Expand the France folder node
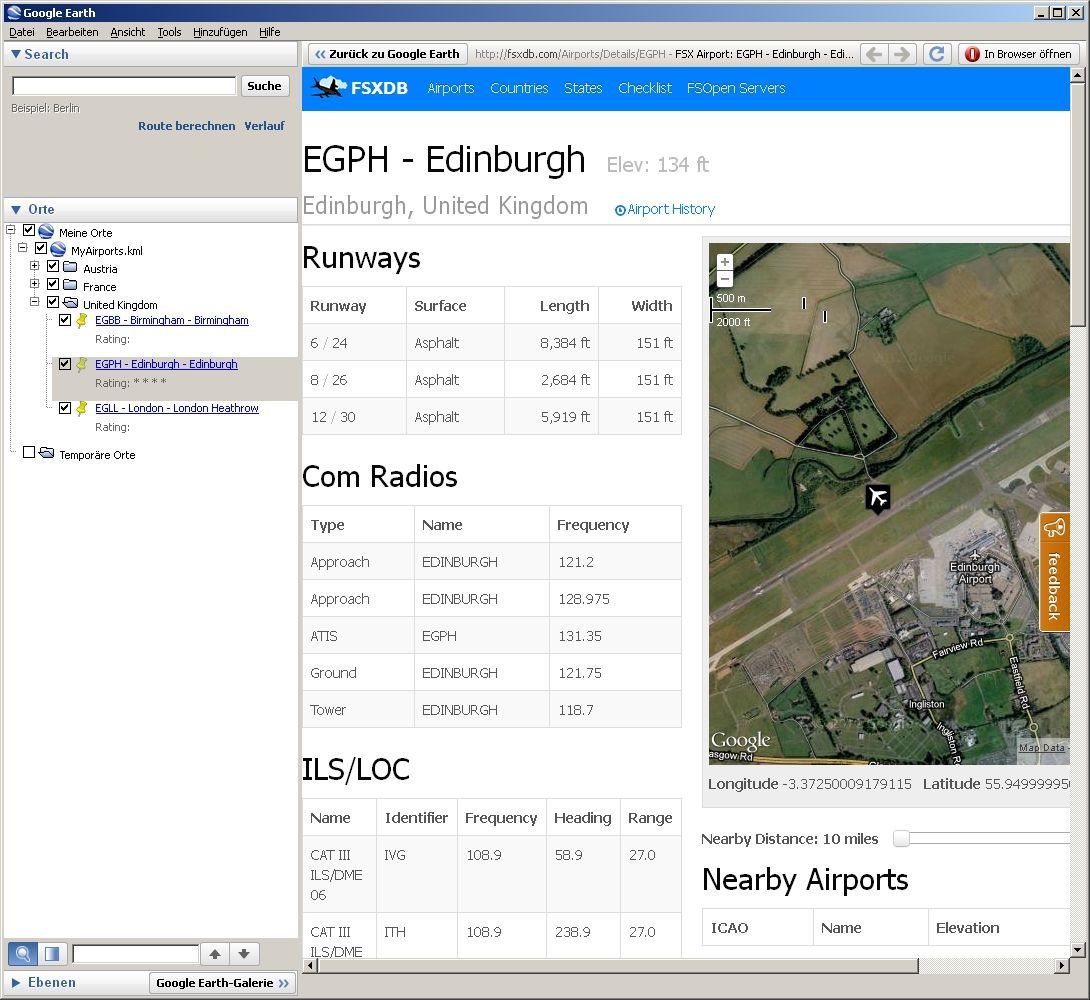The height and width of the screenshot is (1000, 1090). [x=34, y=284]
